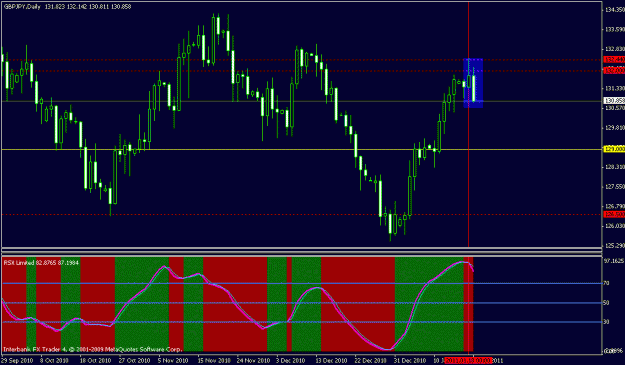The width and height of the screenshot is (625, 365).
Task: Click the 50 level label in RSX scale
Action: [x=606, y=303]
